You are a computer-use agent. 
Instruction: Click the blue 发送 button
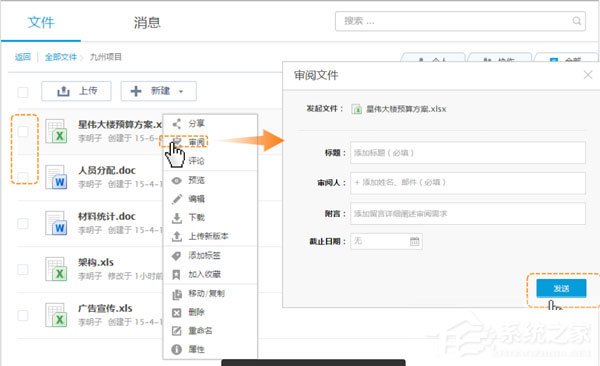[x=561, y=288]
